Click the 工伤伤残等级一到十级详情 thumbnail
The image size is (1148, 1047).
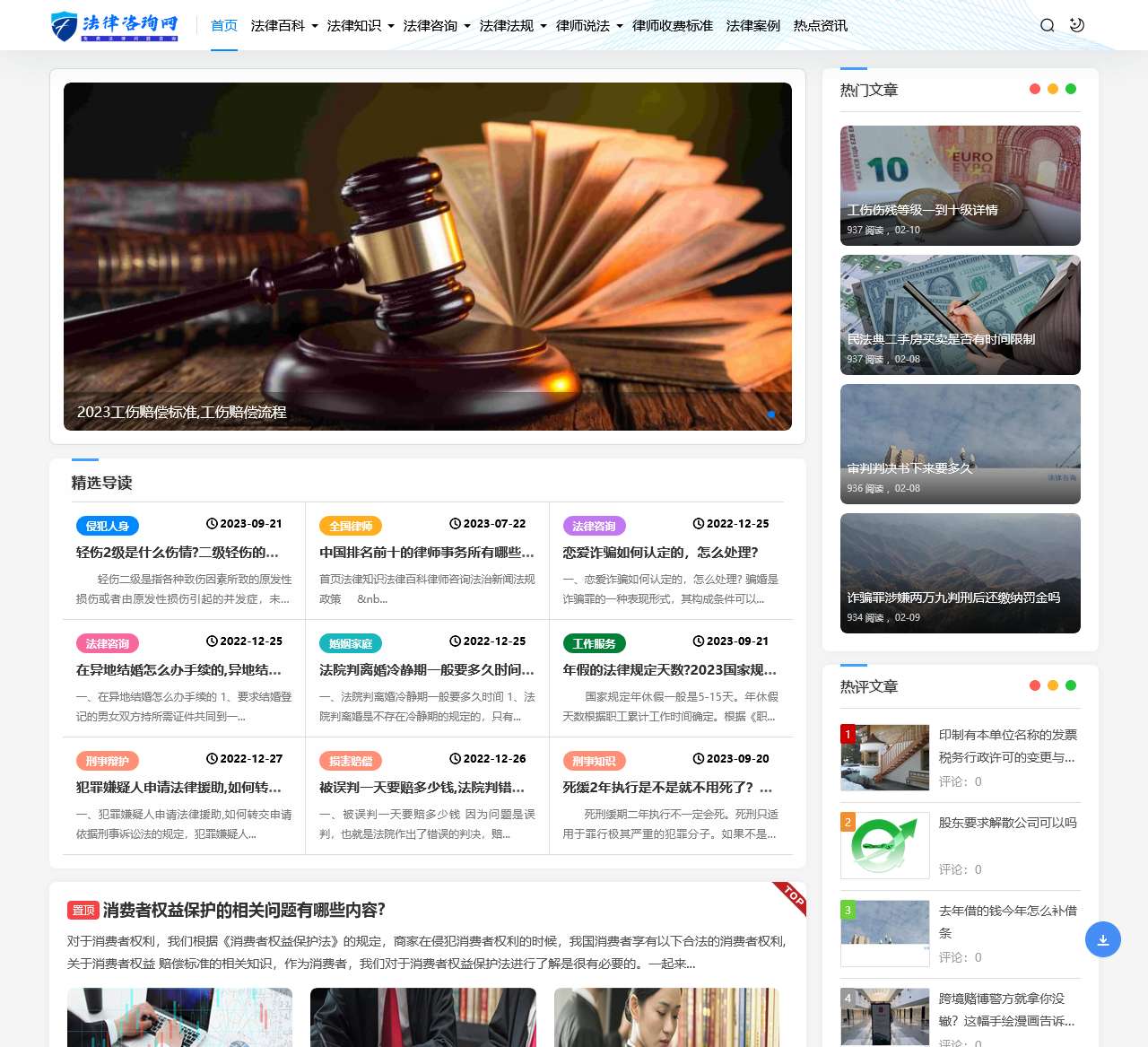coord(960,185)
